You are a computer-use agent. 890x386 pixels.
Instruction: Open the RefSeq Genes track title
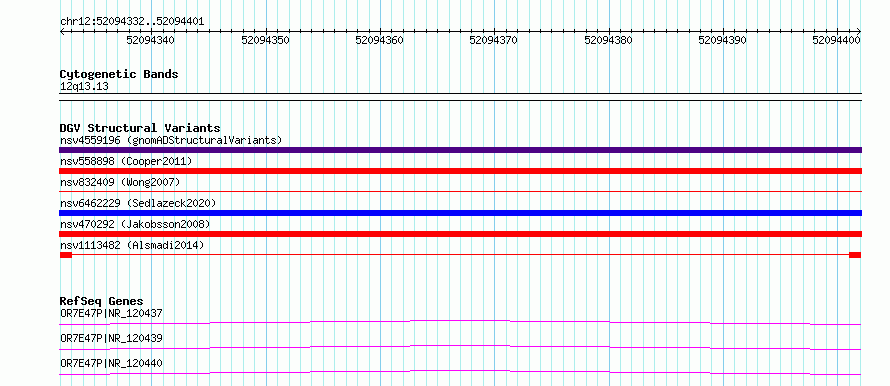tap(102, 301)
